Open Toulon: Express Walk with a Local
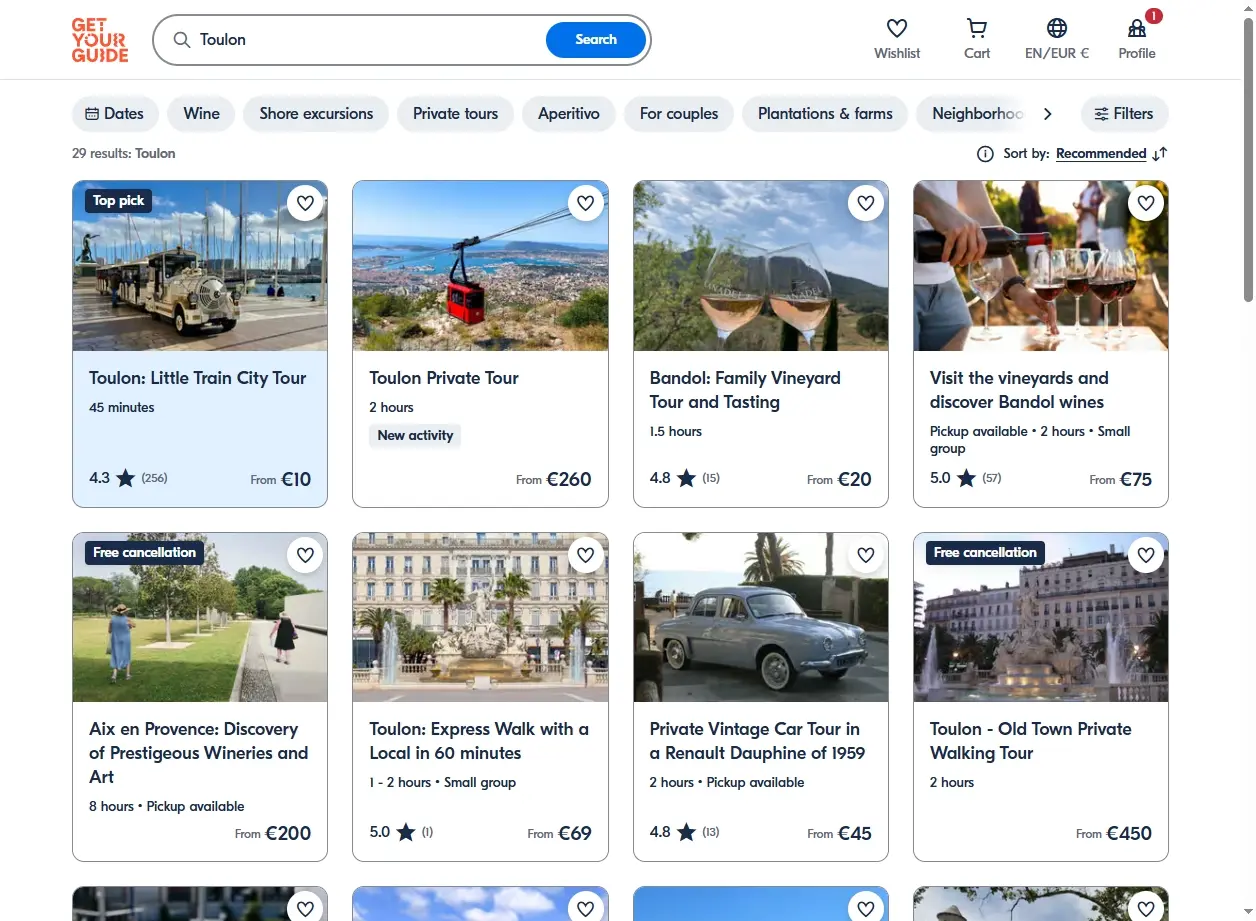Screen dimensions: 1256x921 coord(479,741)
